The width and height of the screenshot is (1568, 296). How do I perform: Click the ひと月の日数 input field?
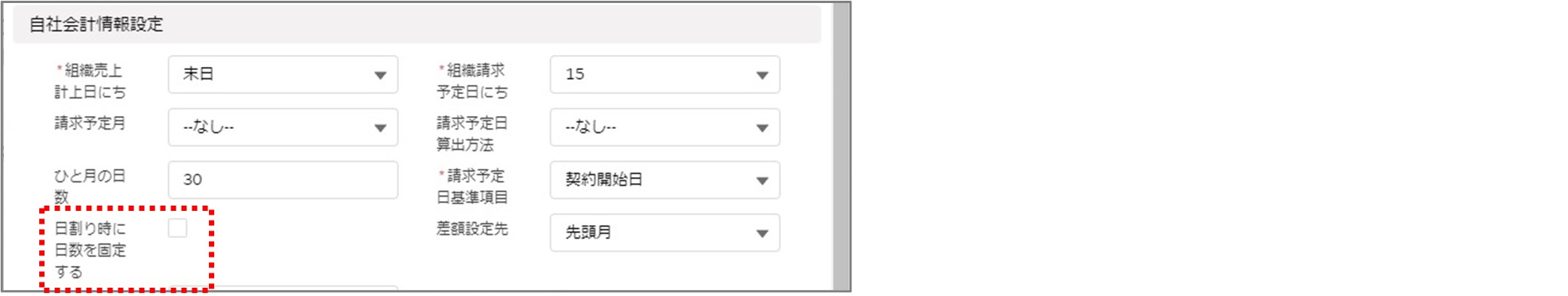(283, 180)
